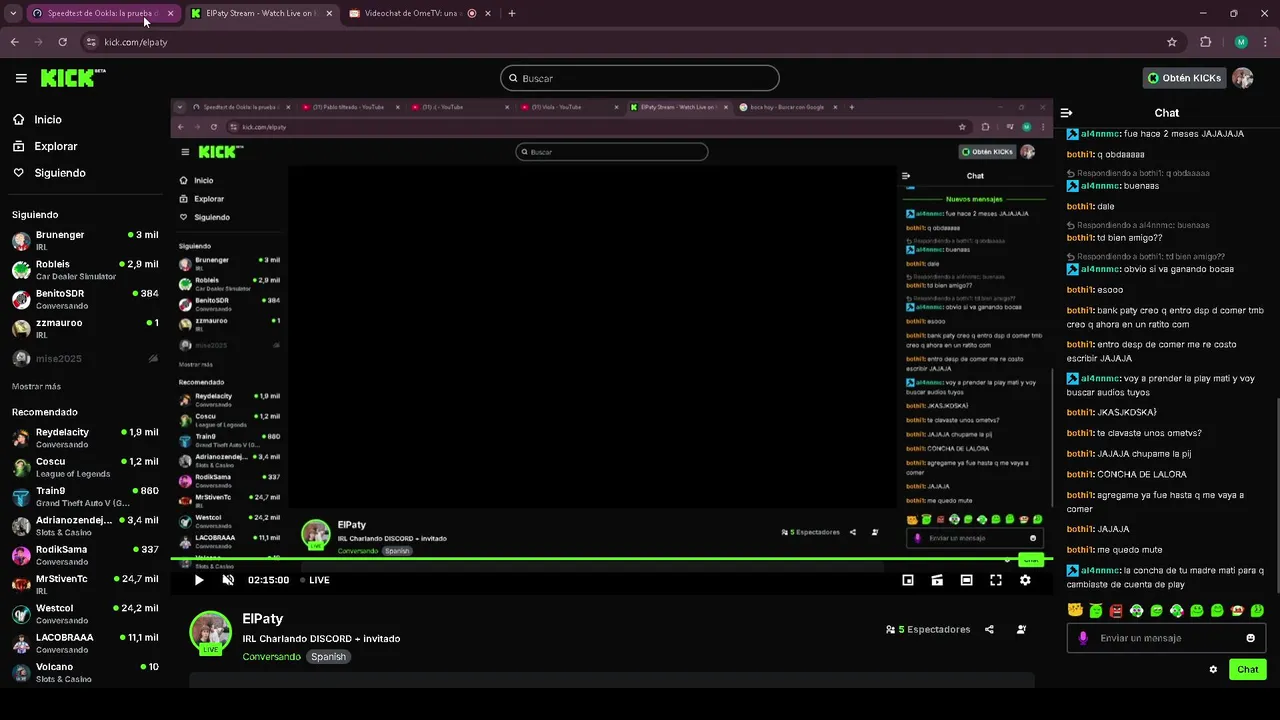Click the Obtén KICKs button
Viewport: 1280px width, 720px height.
click(x=1184, y=78)
